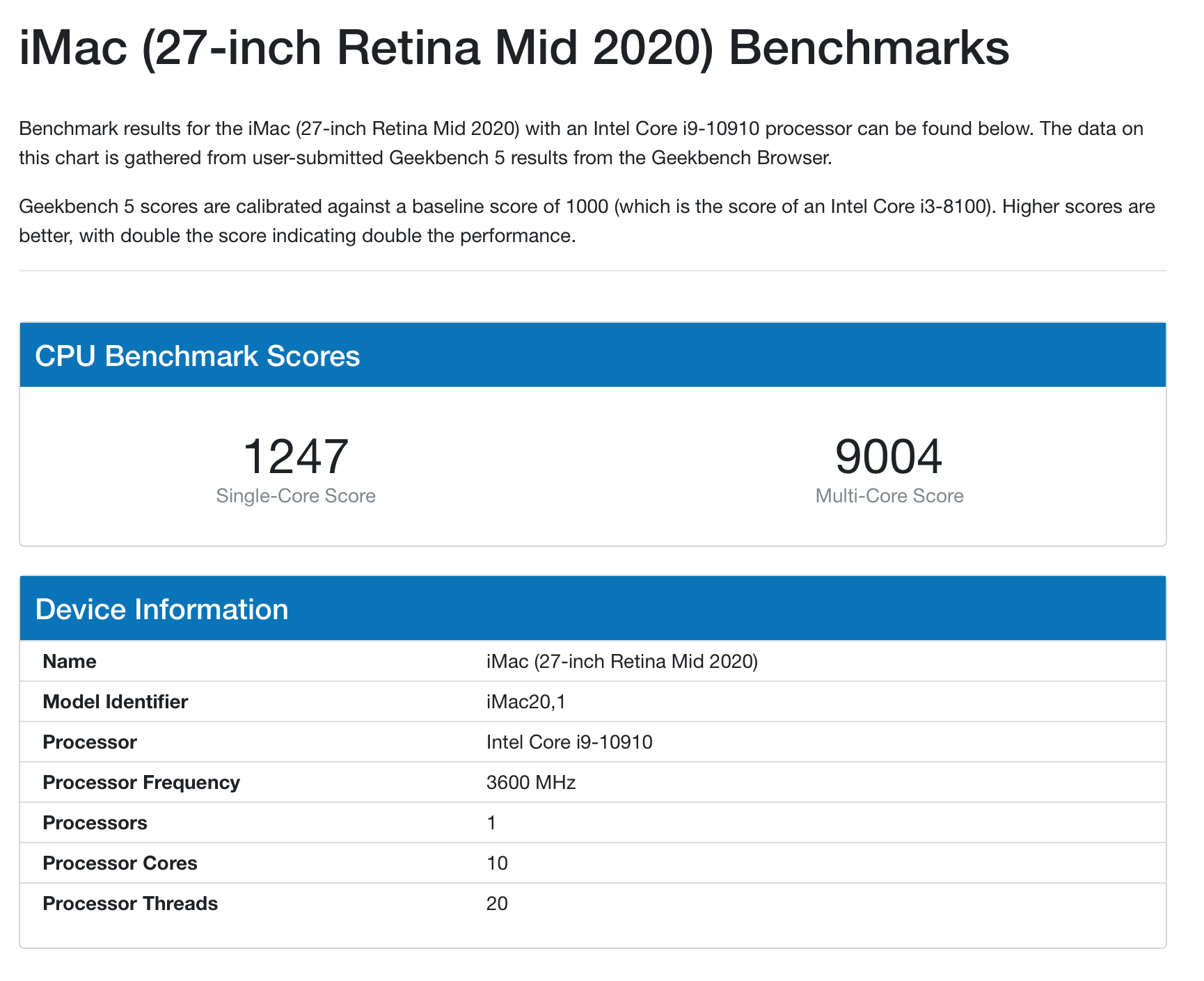Click the paragraph starting "Geekbench 5 scores are calibrated"
Viewport: 1204px width, 981px height.
pyautogui.click(x=587, y=221)
